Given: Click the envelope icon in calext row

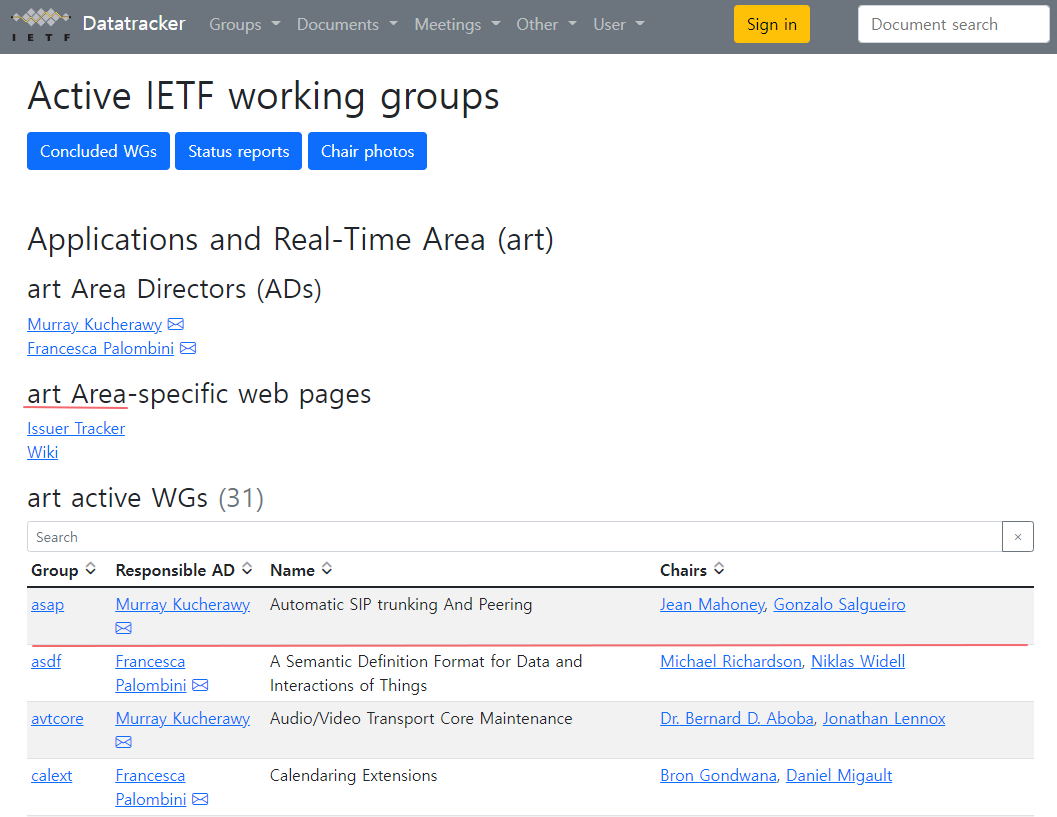Looking at the screenshot, I should tap(200, 799).
